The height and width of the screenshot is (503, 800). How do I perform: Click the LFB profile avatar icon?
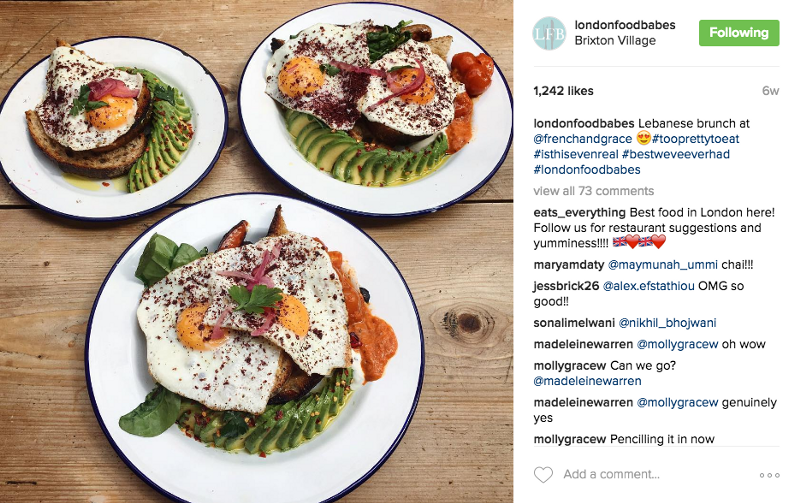coord(549,33)
